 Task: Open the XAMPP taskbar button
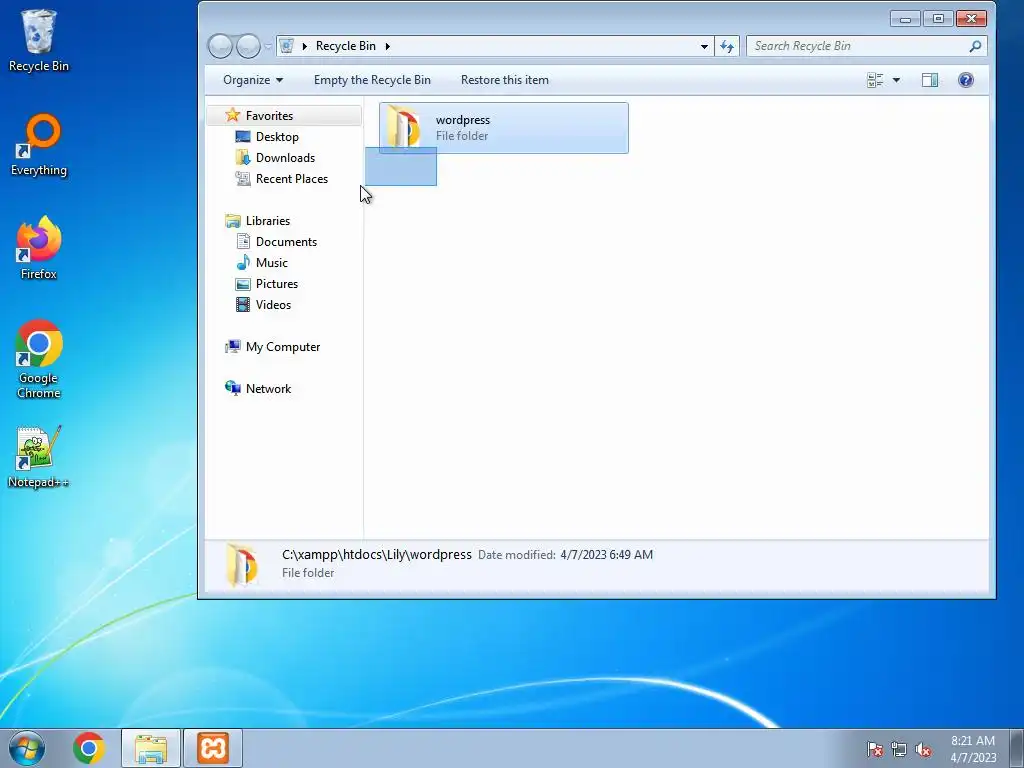(213, 748)
